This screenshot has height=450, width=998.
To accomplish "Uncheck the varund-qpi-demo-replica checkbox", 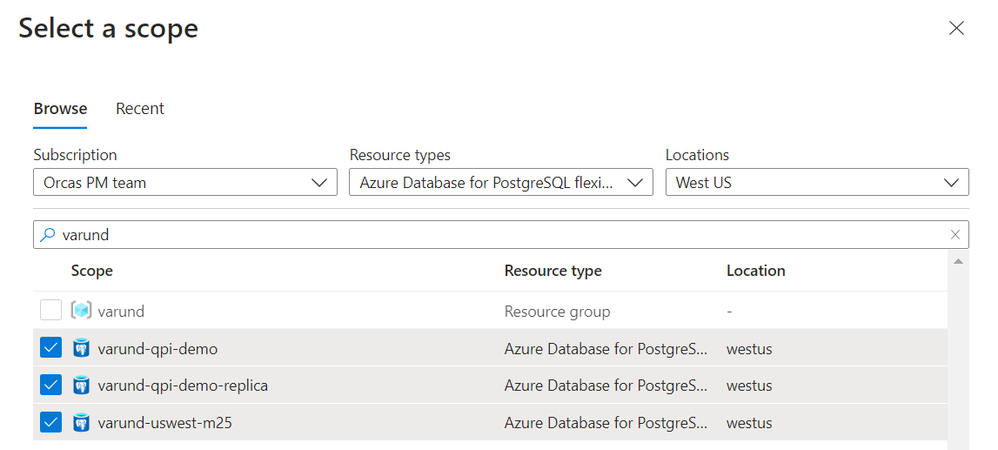I will coord(51,385).
